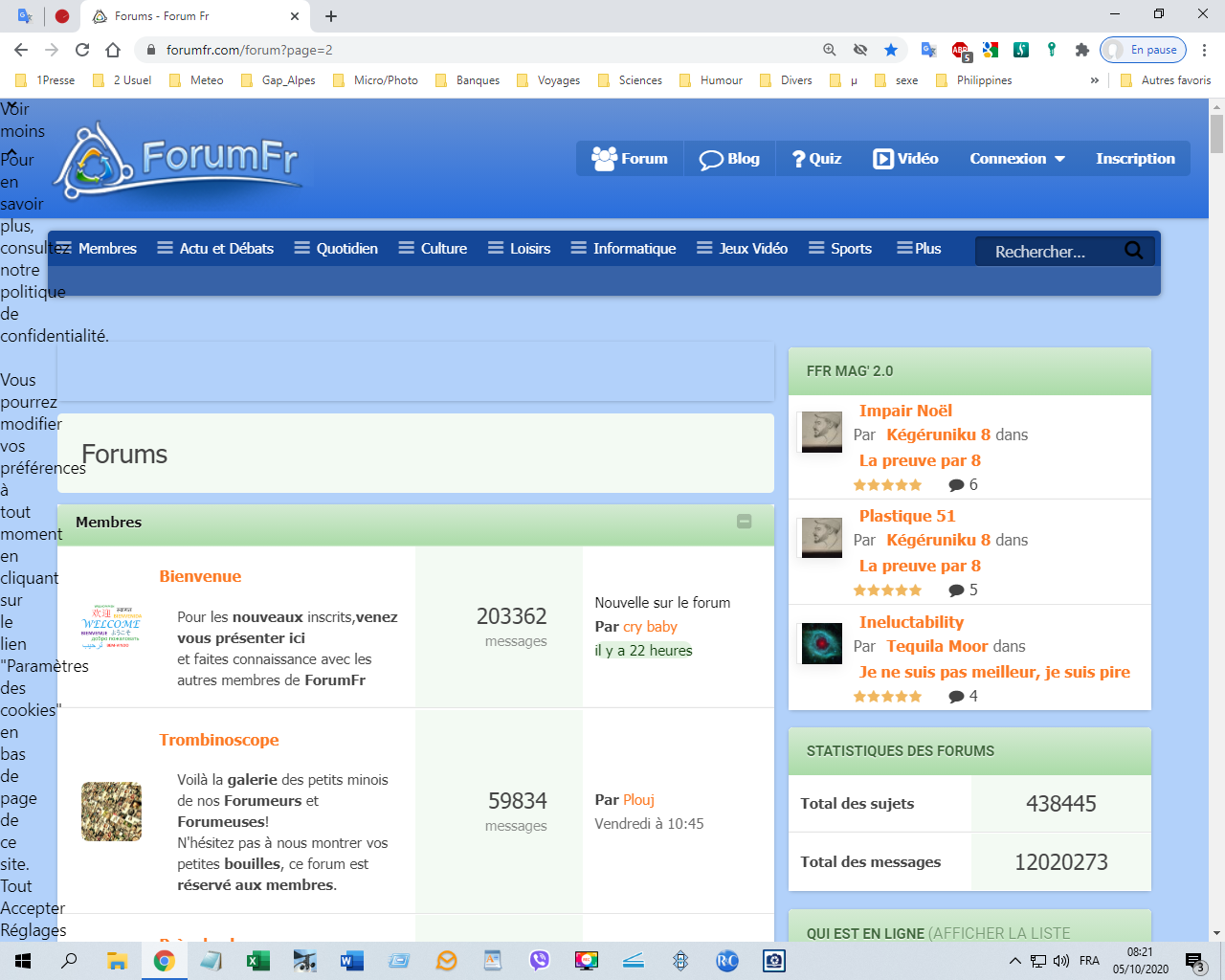Open the browser home page icon

(113, 50)
